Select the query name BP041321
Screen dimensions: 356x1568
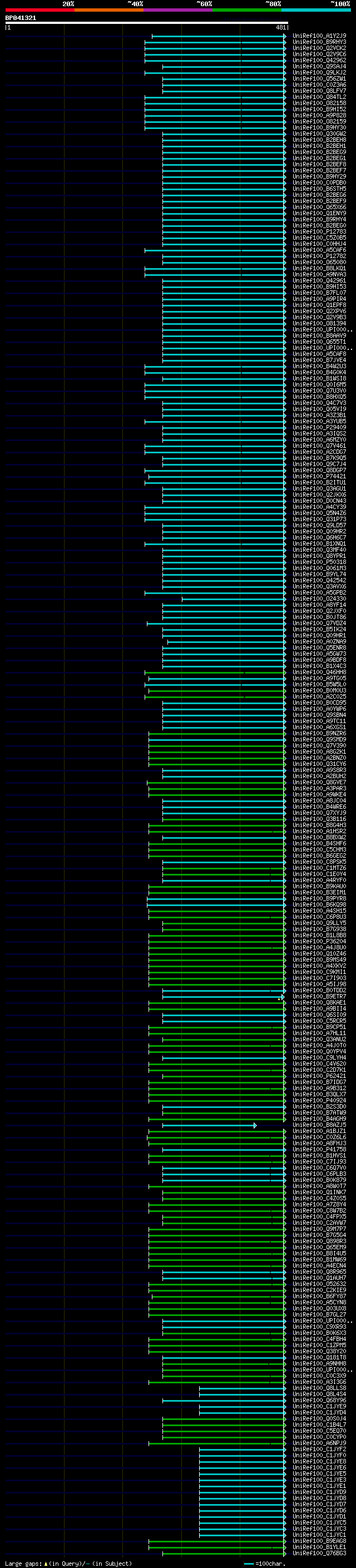pyautogui.click(x=21, y=18)
